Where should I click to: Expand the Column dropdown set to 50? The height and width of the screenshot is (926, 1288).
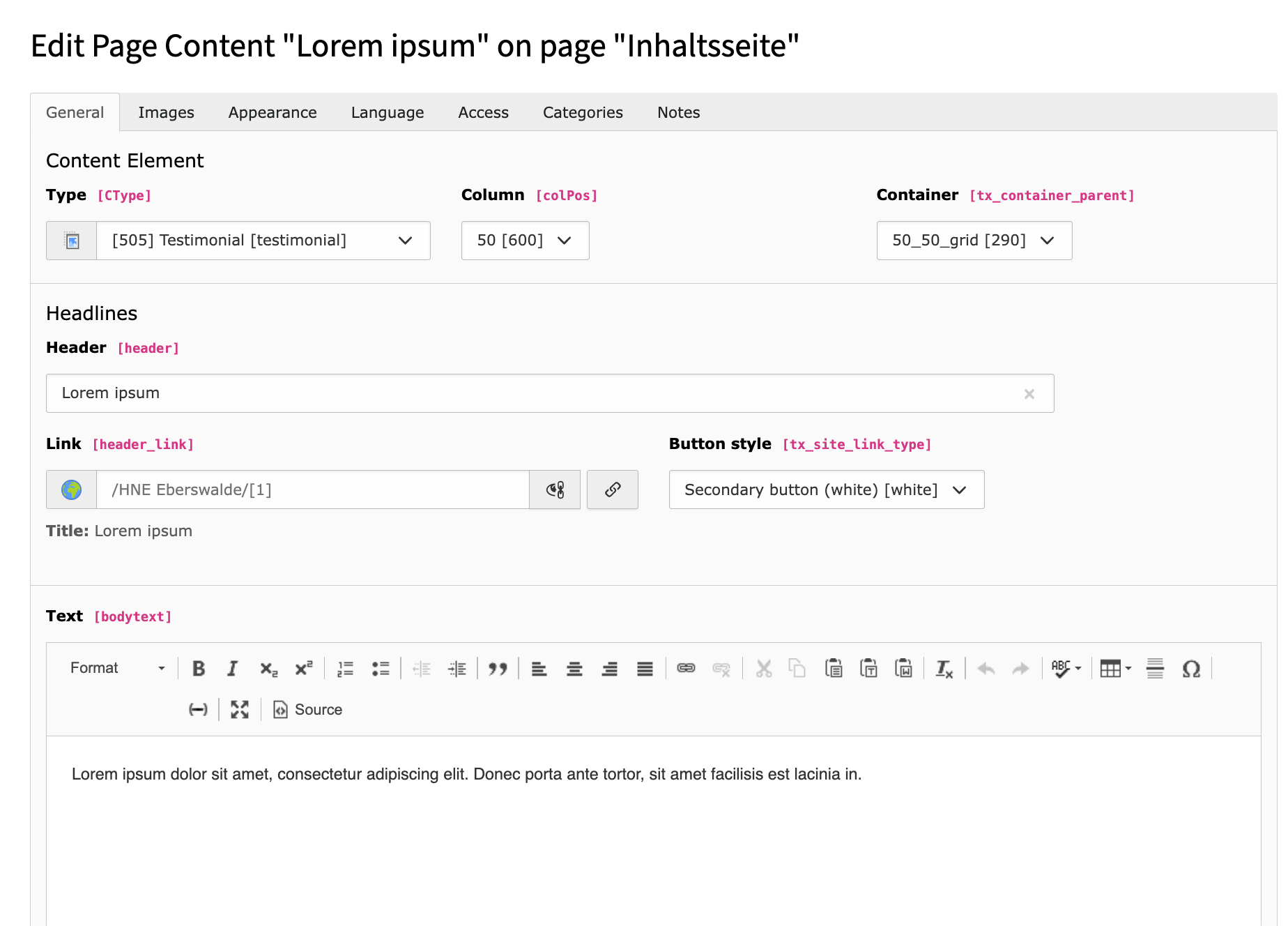pos(525,241)
